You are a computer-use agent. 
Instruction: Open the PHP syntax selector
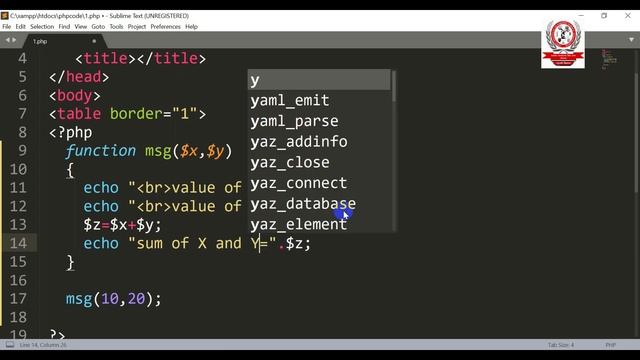pyautogui.click(x=610, y=345)
